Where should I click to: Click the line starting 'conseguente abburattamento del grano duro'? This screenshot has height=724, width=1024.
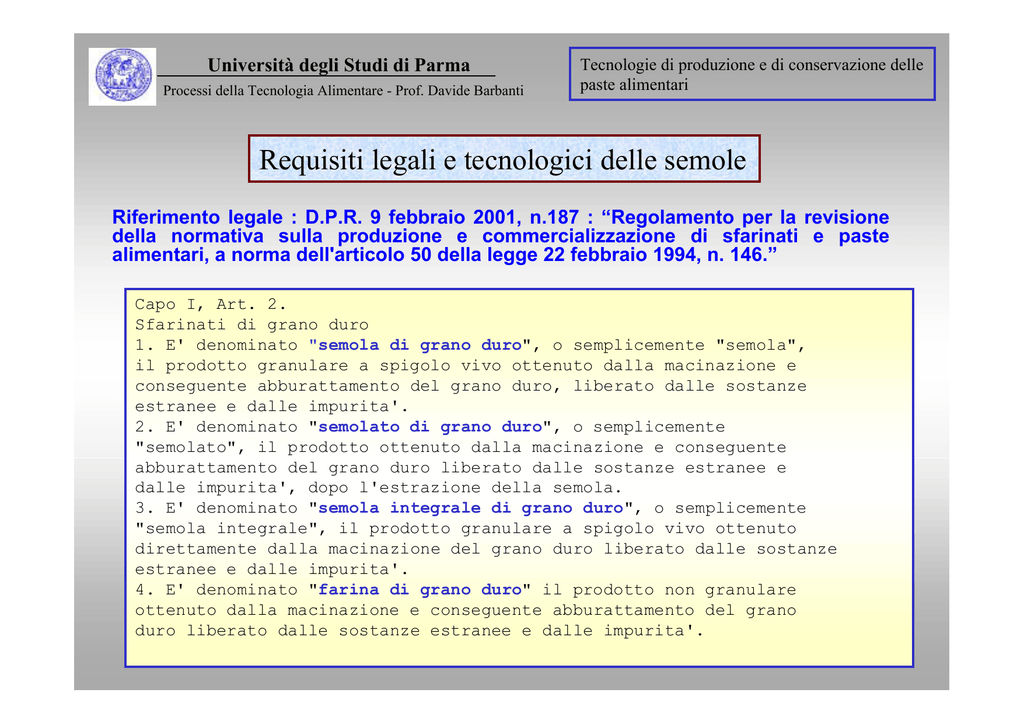click(470, 386)
